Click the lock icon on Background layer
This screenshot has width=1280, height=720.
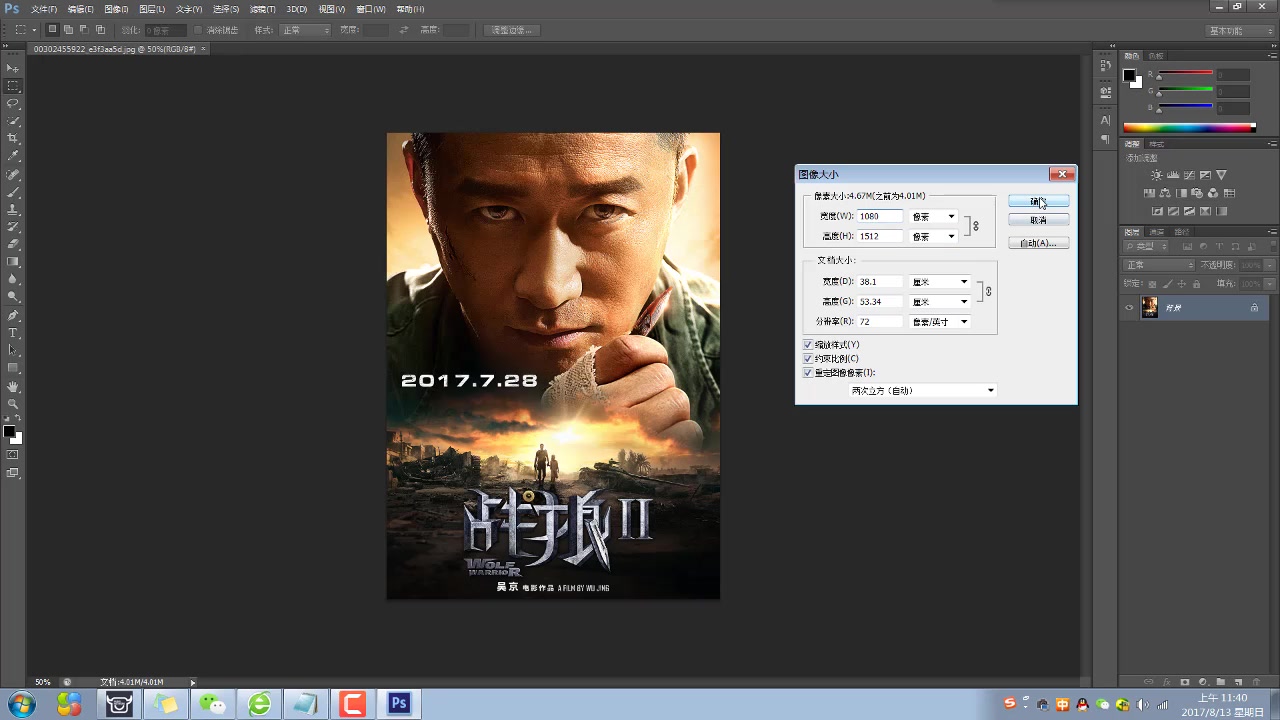pyautogui.click(x=1254, y=307)
